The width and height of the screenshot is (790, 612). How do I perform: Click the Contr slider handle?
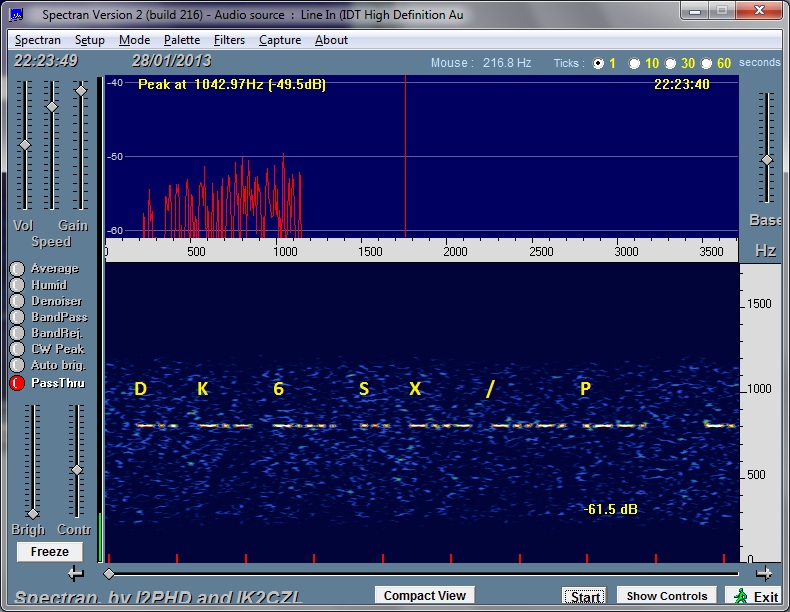tap(77, 470)
